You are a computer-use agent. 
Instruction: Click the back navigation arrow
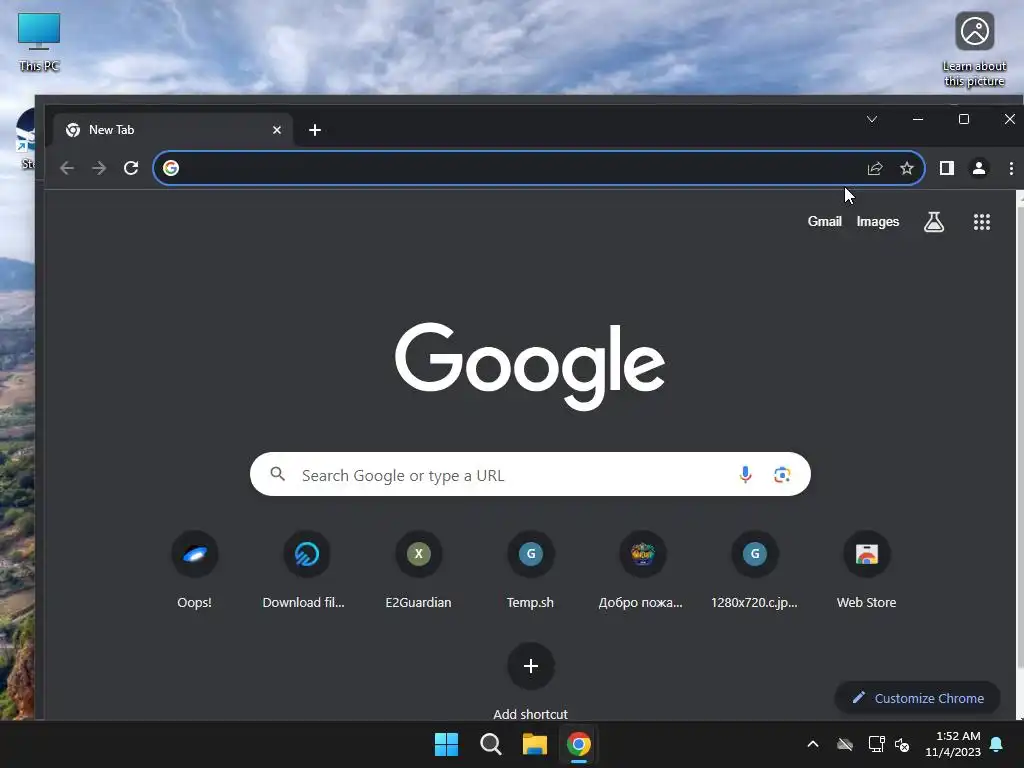click(67, 168)
